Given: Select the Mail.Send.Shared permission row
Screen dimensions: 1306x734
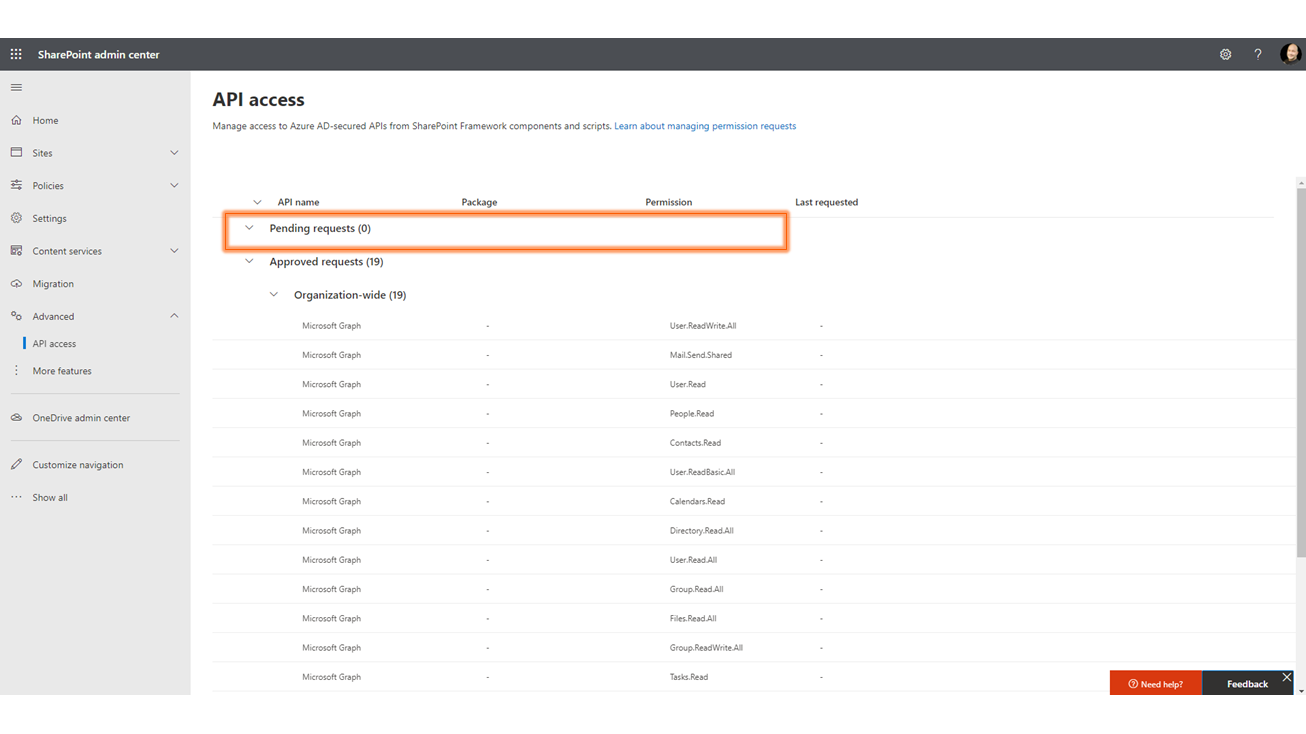Looking at the screenshot, I should [700, 355].
